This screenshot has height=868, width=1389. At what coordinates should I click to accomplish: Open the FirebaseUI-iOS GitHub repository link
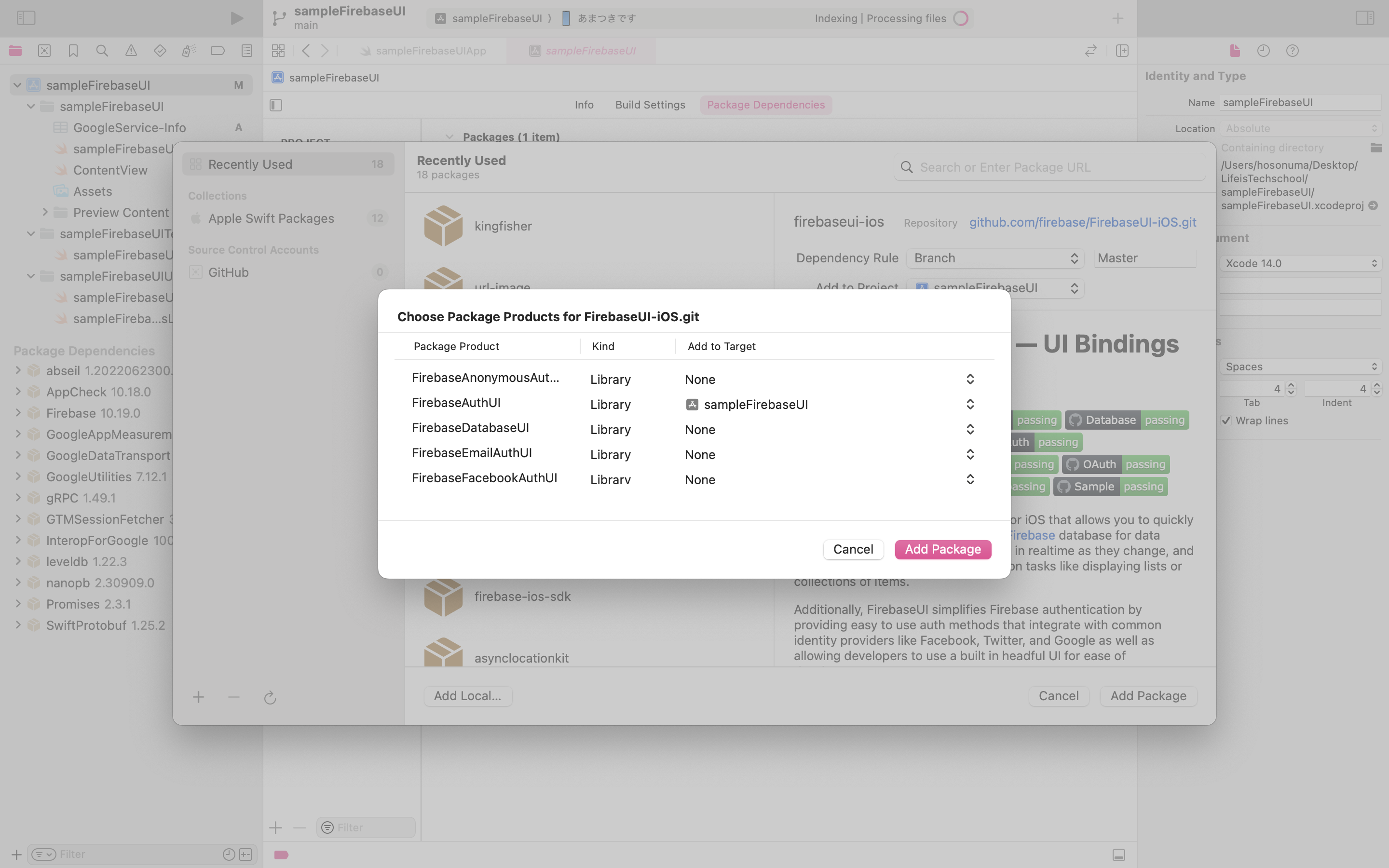pyautogui.click(x=1082, y=222)
